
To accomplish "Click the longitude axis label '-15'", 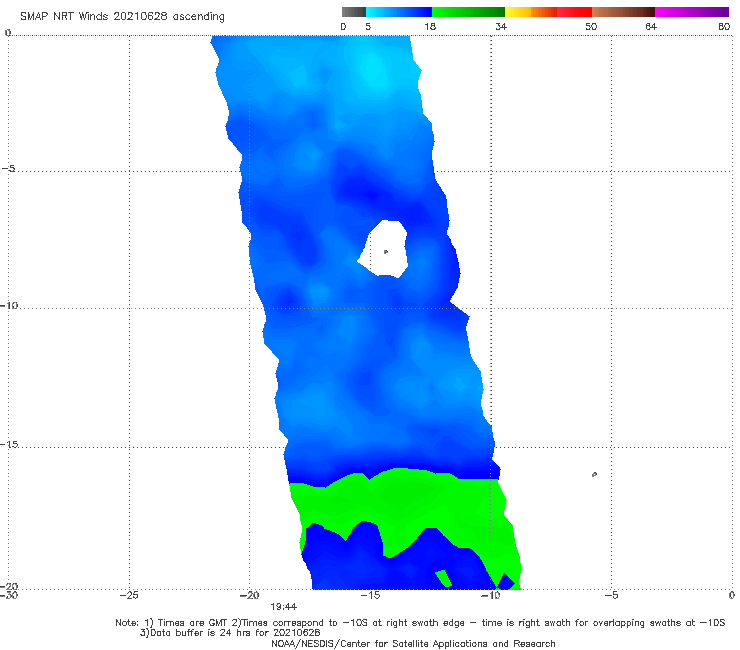I will click(370, 595).
